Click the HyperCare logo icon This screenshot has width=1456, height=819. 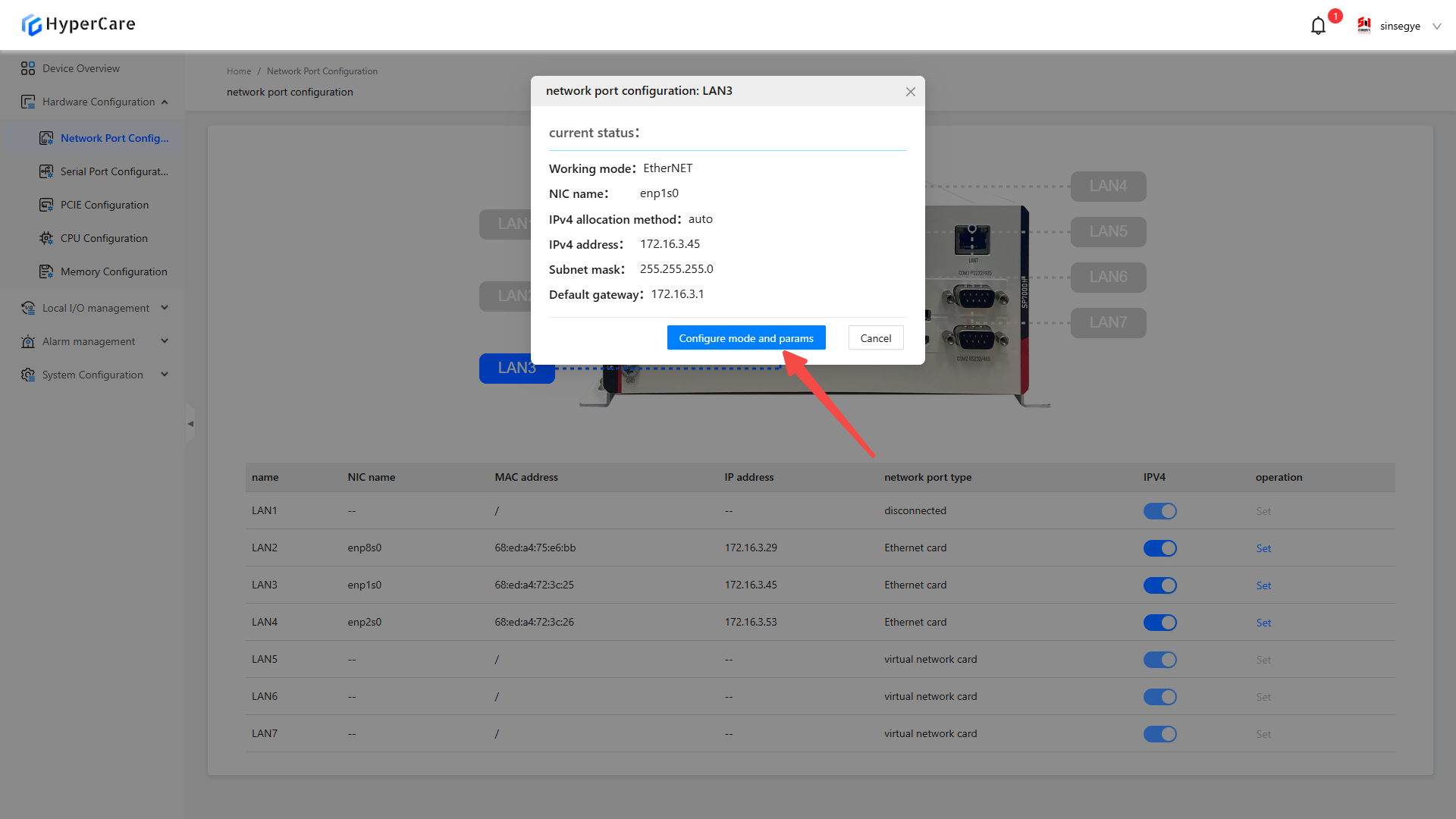[32, 25]
